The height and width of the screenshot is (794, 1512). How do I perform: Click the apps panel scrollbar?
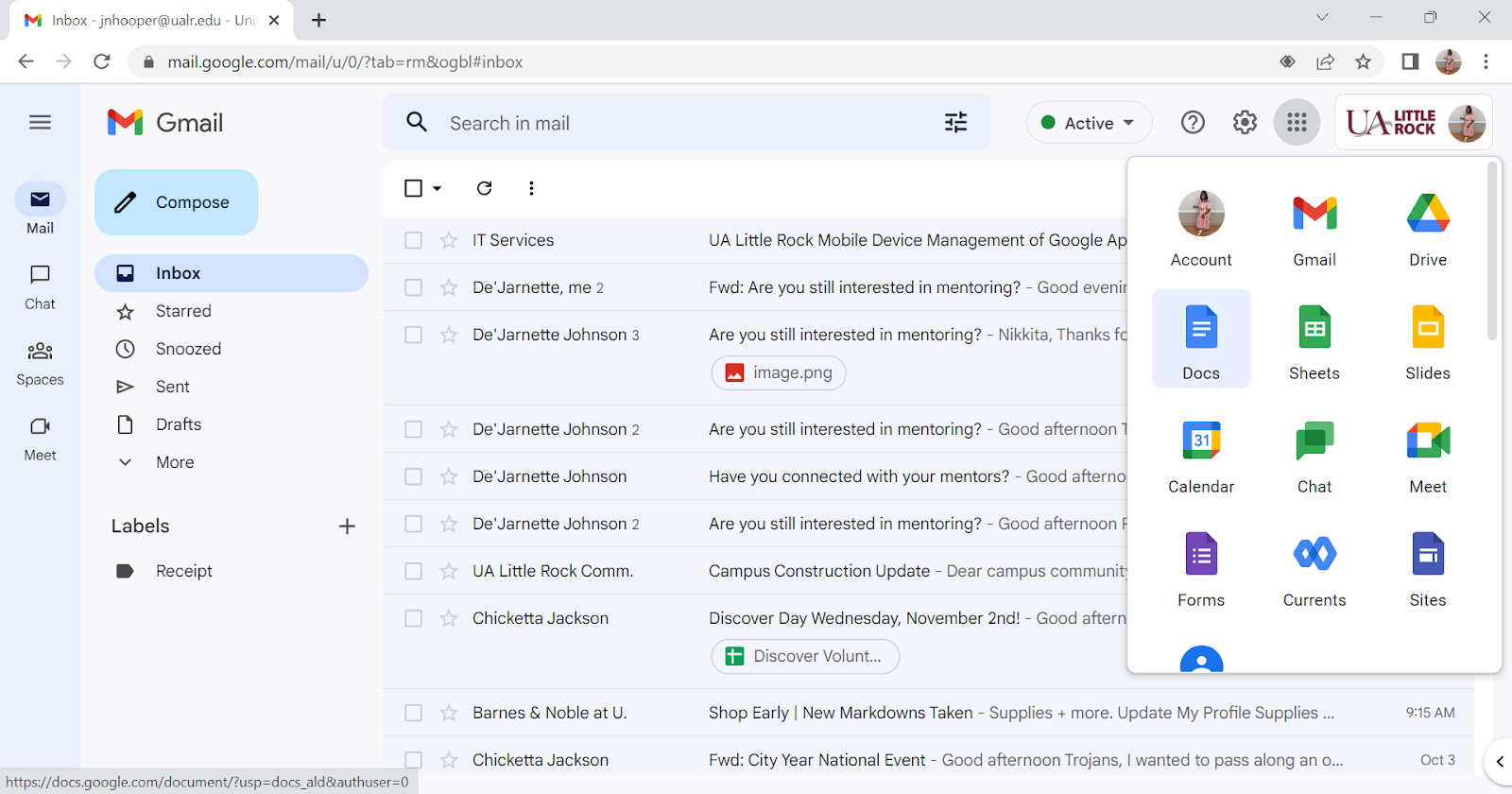pos(1492,251)
